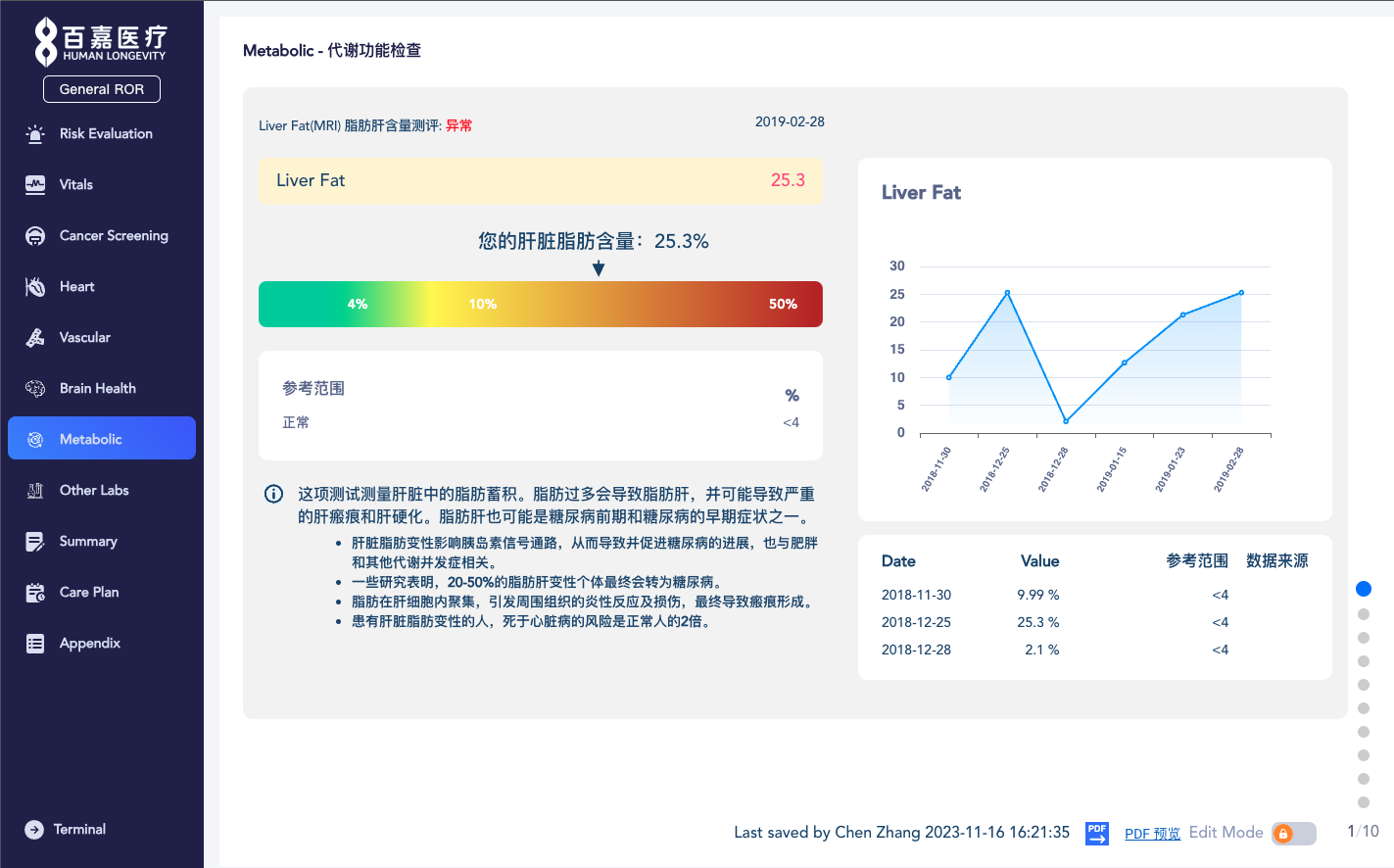Click the Metabolic icon in sidebar

[35, 440]
